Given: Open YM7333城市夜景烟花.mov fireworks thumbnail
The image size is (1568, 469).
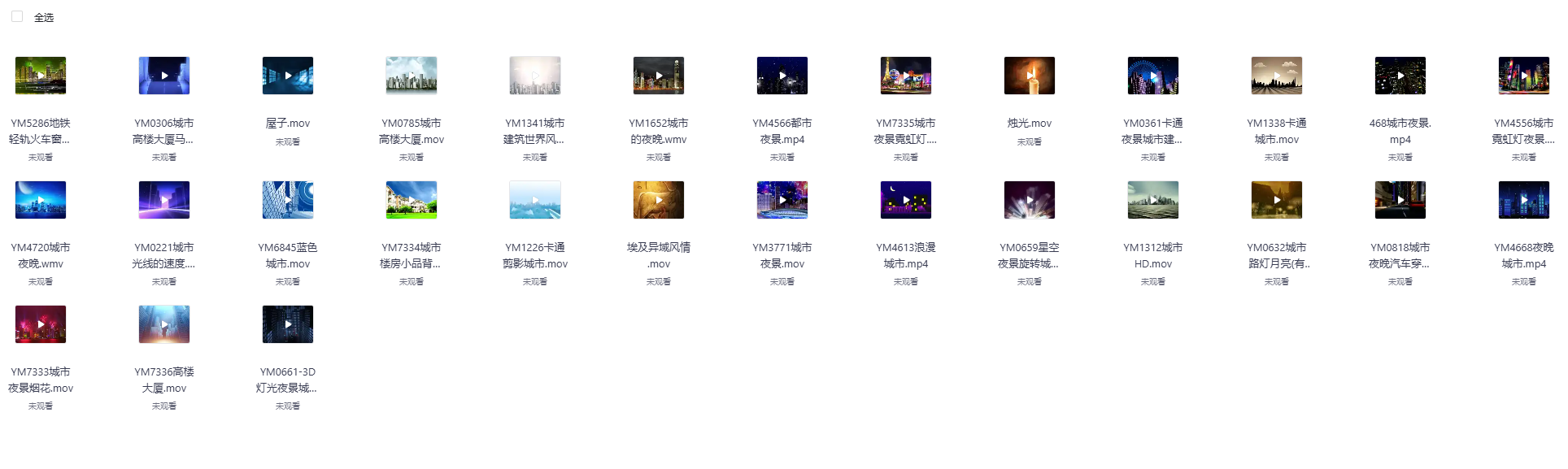Looking at the screenshot, I should point(41,324).
